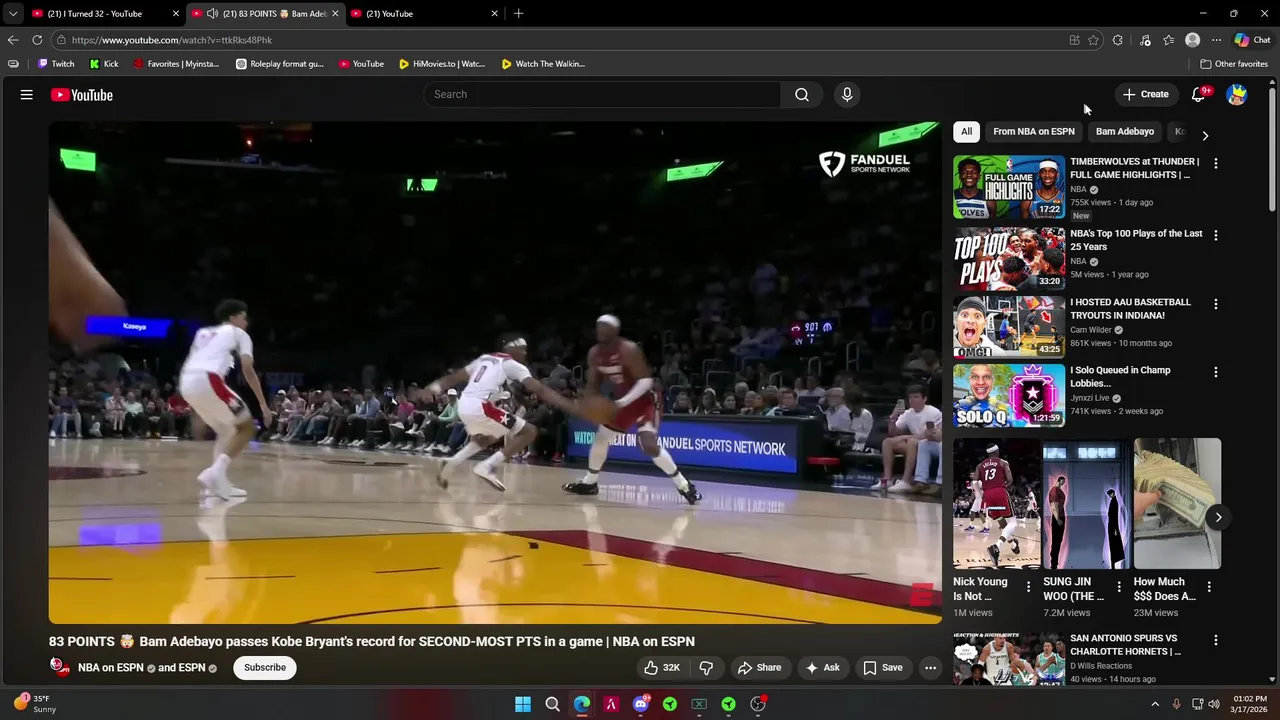
Task: Select the Bam Adebayo filter chip
Action: (x=1124, y=132)
